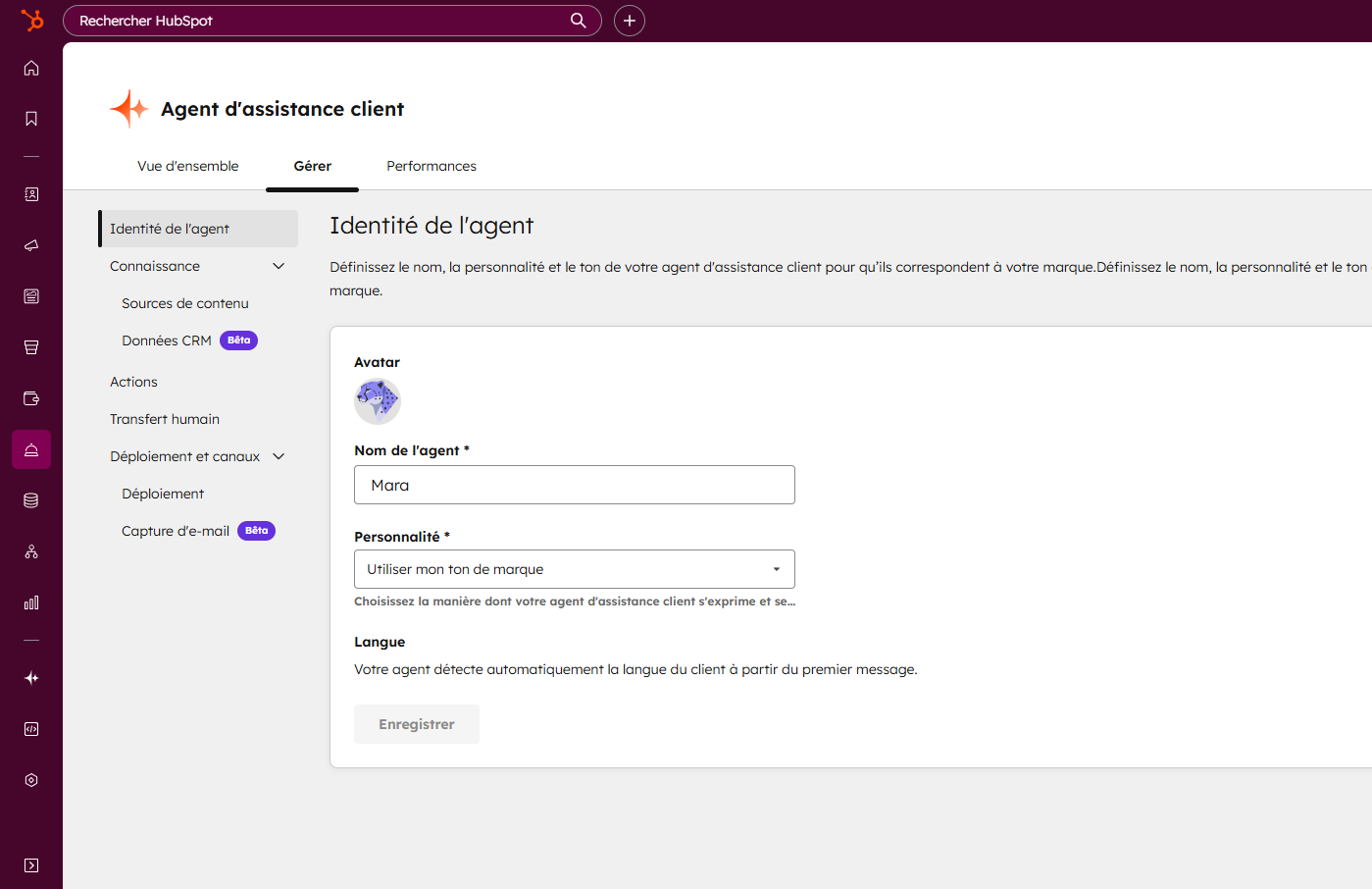
Task: Open the settings gear hexagon icon
Action: (x=31, y=780)
